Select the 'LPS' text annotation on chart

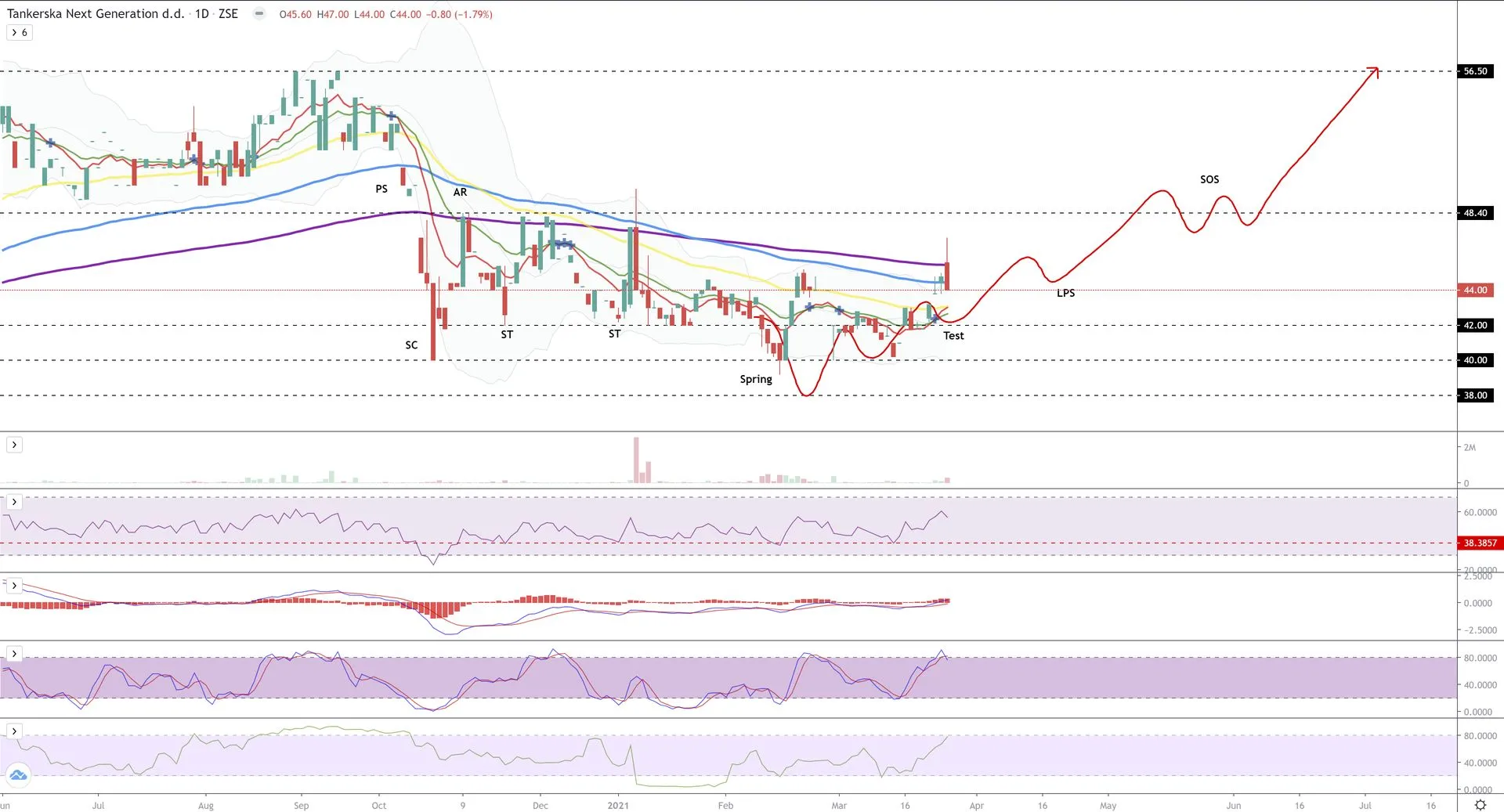click(x=1065, y=293)
